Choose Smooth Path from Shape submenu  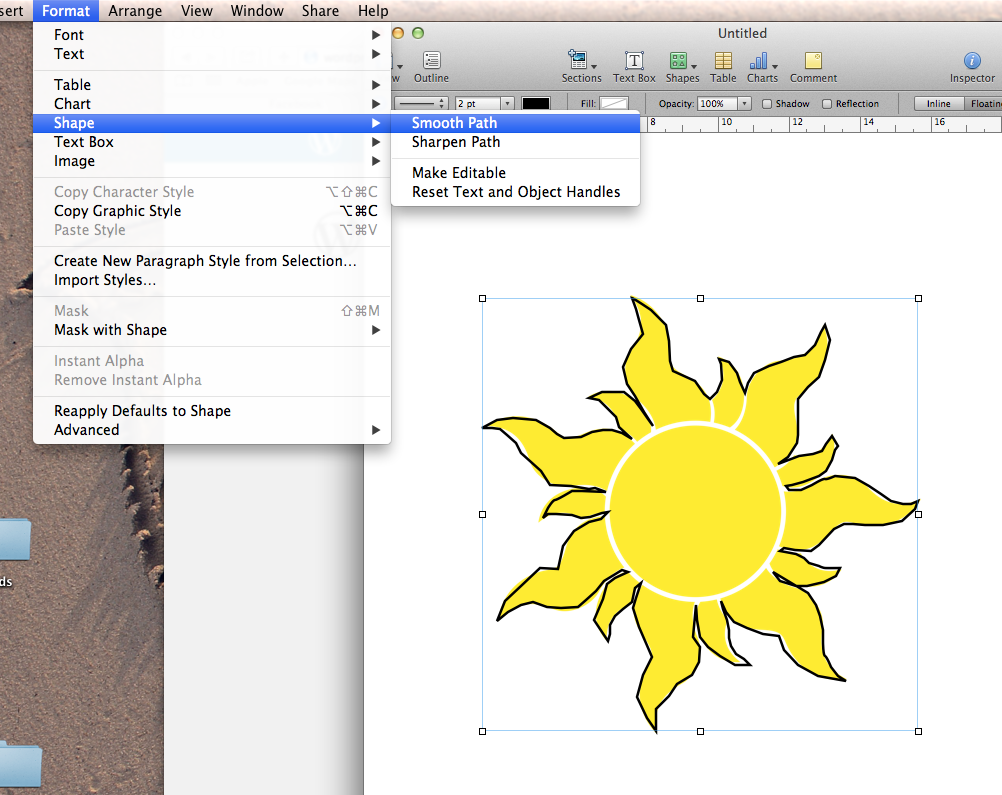454,123
